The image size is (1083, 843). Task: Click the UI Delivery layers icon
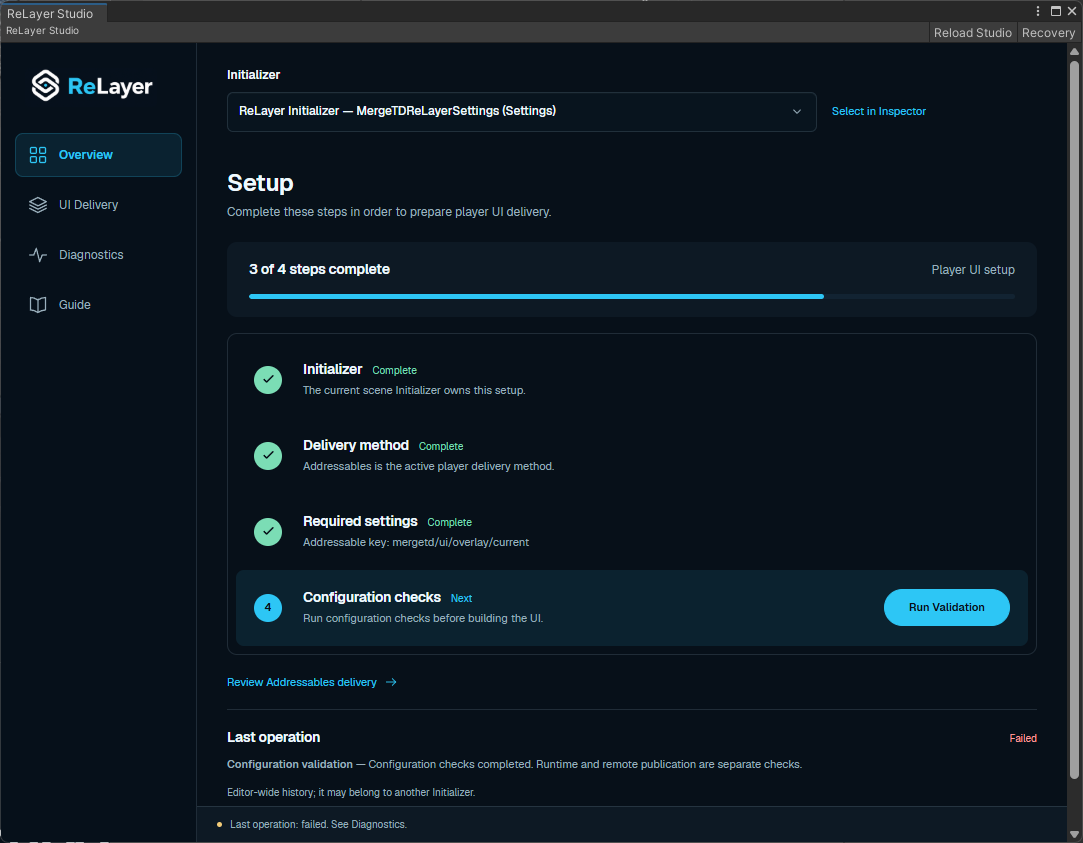[x=38, y=204]
